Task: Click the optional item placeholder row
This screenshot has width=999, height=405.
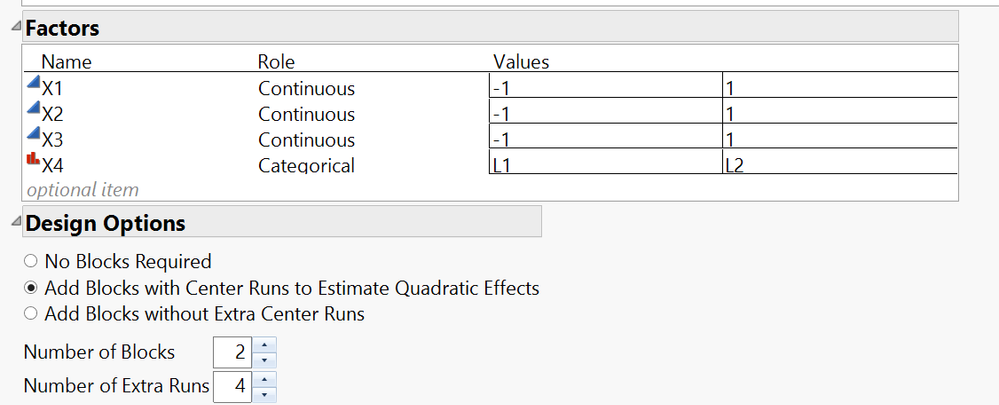Action: 83,190
